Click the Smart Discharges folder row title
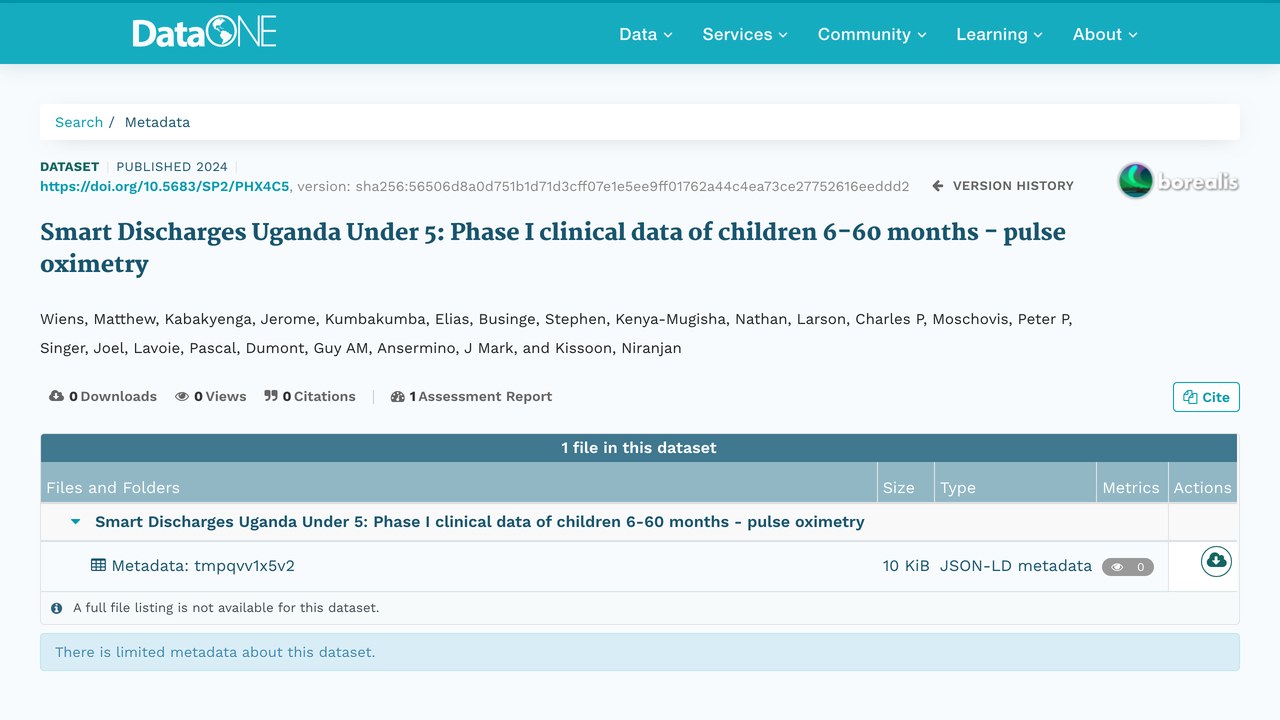 480,522
